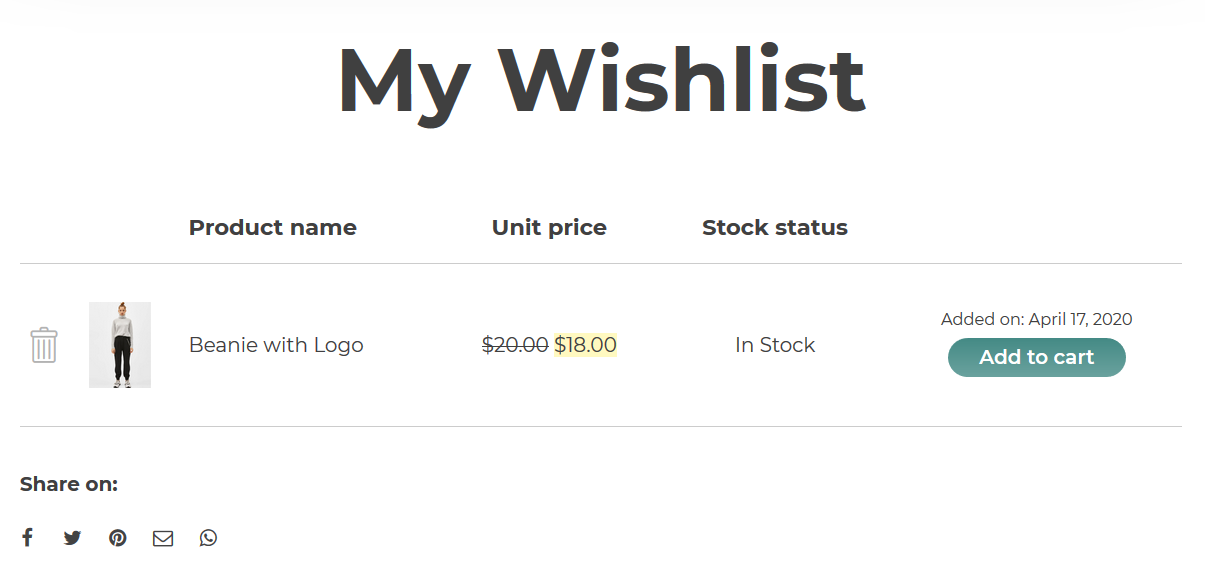Click the highlighted $18.00 sale price
Screen dimensions: 1205x581
point(586,345)
